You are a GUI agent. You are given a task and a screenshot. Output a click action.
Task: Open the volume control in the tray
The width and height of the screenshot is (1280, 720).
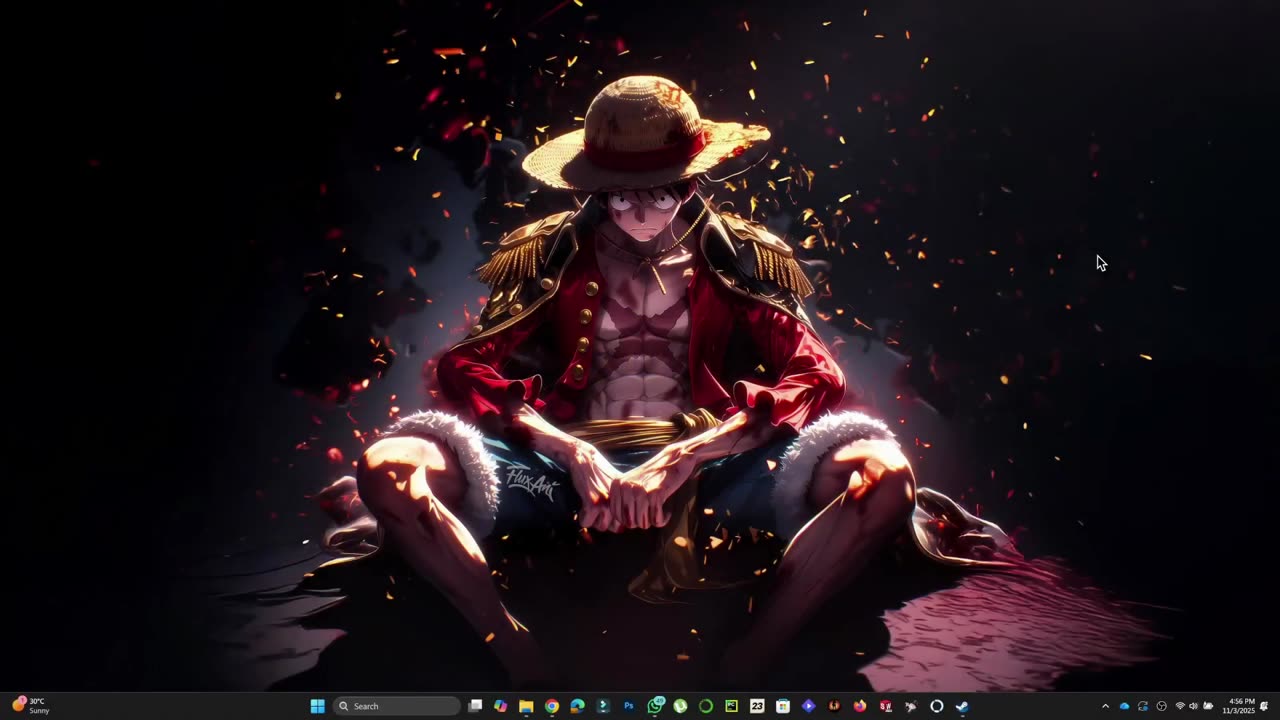1194,706
